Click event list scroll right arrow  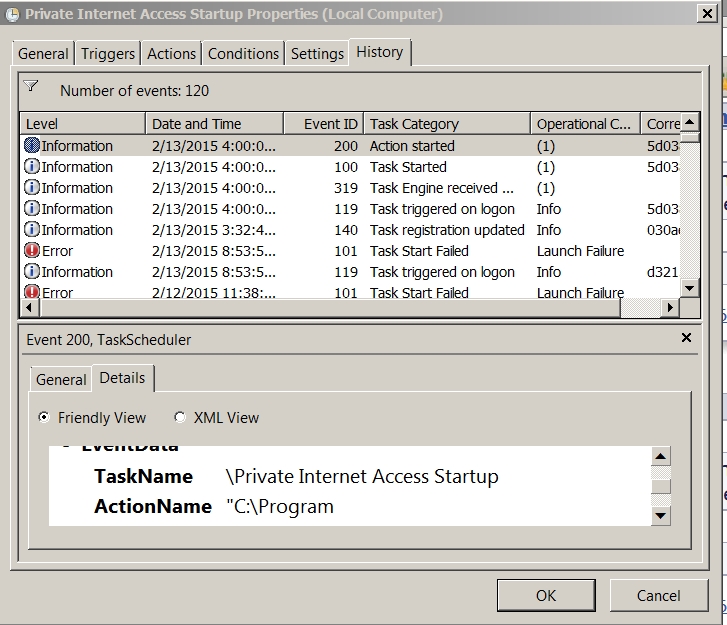pyautogui.click(x=670, y=307)
